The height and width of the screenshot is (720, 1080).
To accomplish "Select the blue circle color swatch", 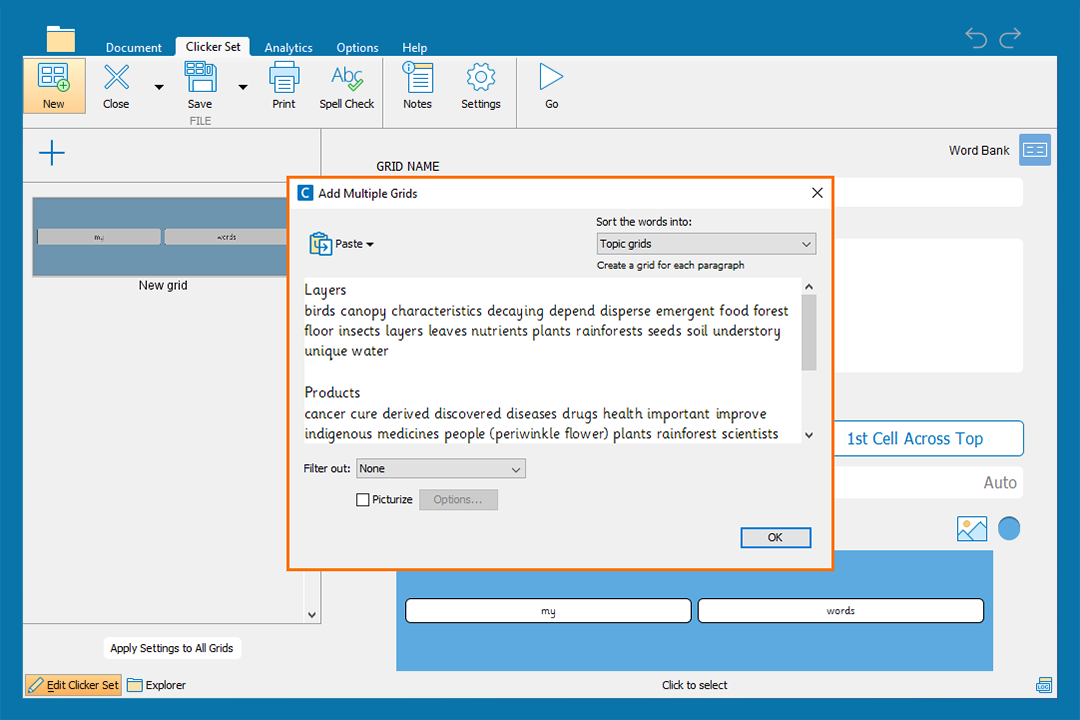I will pos(1009,529).
